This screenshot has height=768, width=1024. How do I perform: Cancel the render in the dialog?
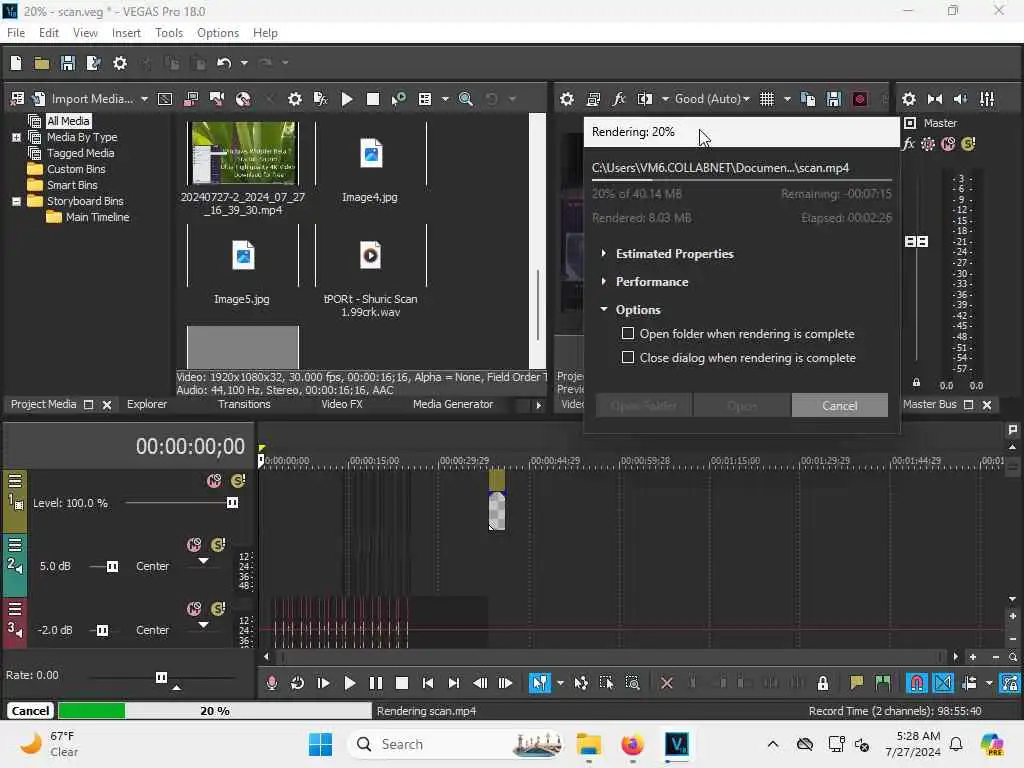coord(840,406)
